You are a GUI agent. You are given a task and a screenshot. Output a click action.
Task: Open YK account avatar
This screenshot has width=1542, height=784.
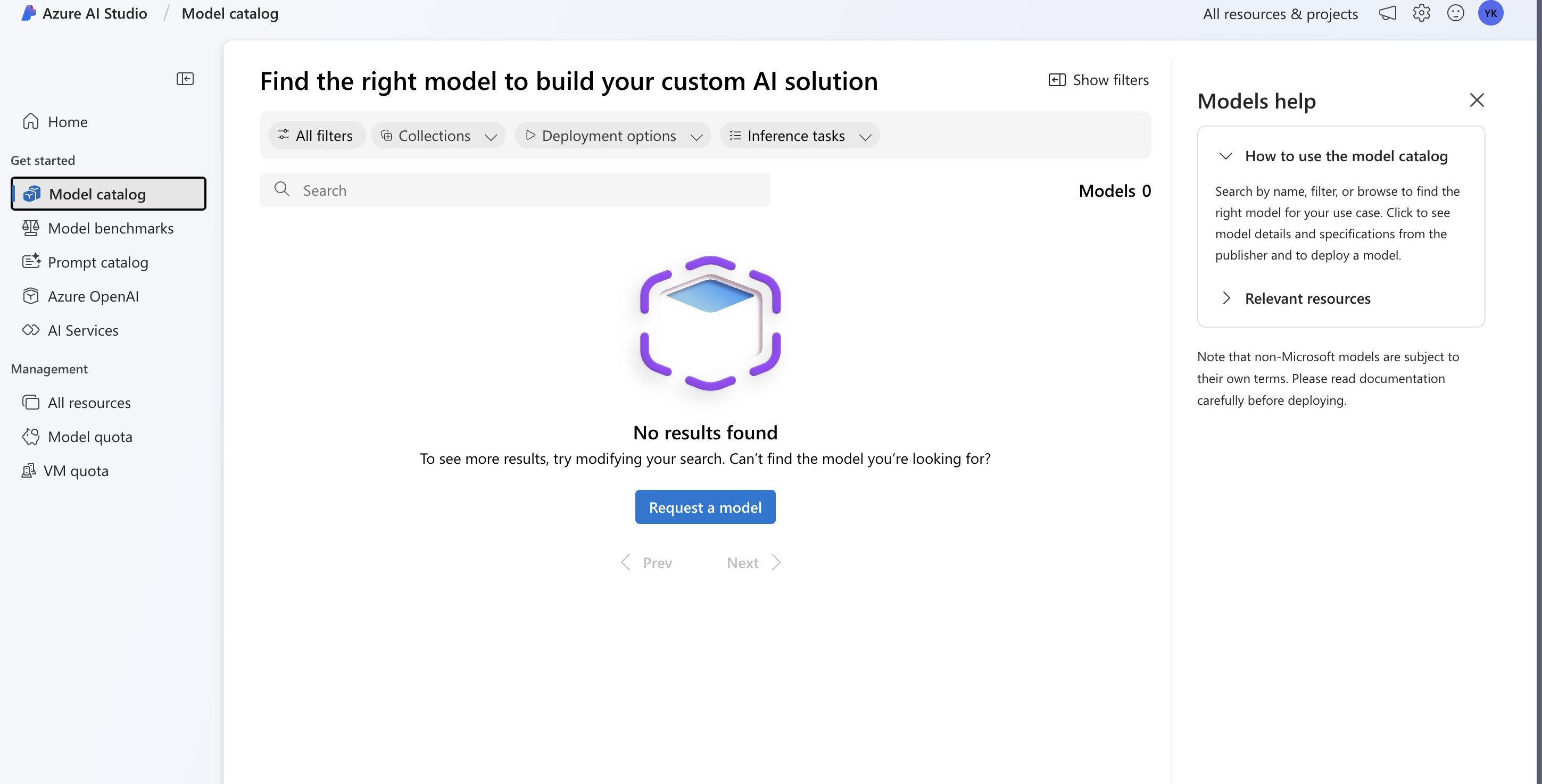point(1490,13)
